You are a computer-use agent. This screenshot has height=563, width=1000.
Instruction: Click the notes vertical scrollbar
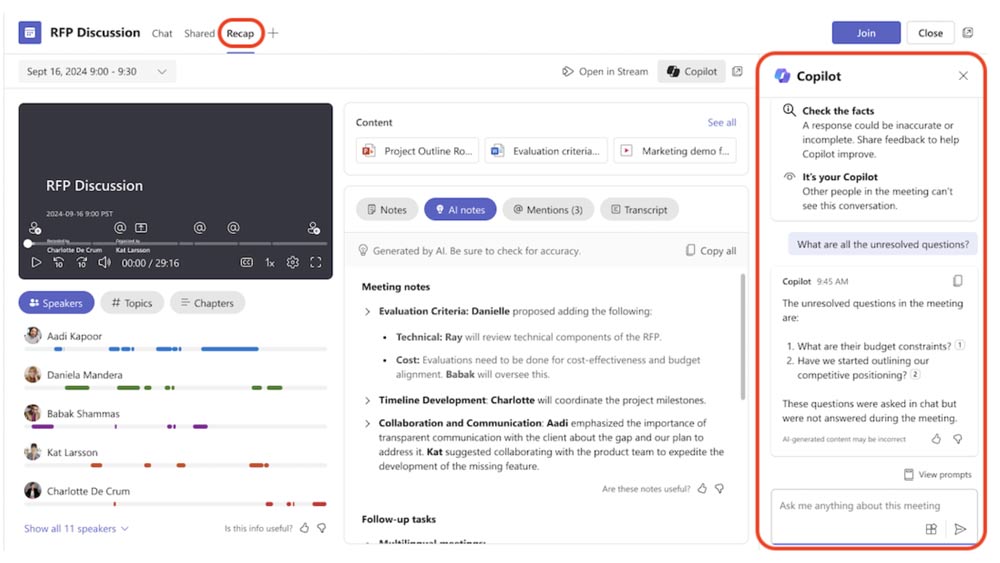(742, 337)
